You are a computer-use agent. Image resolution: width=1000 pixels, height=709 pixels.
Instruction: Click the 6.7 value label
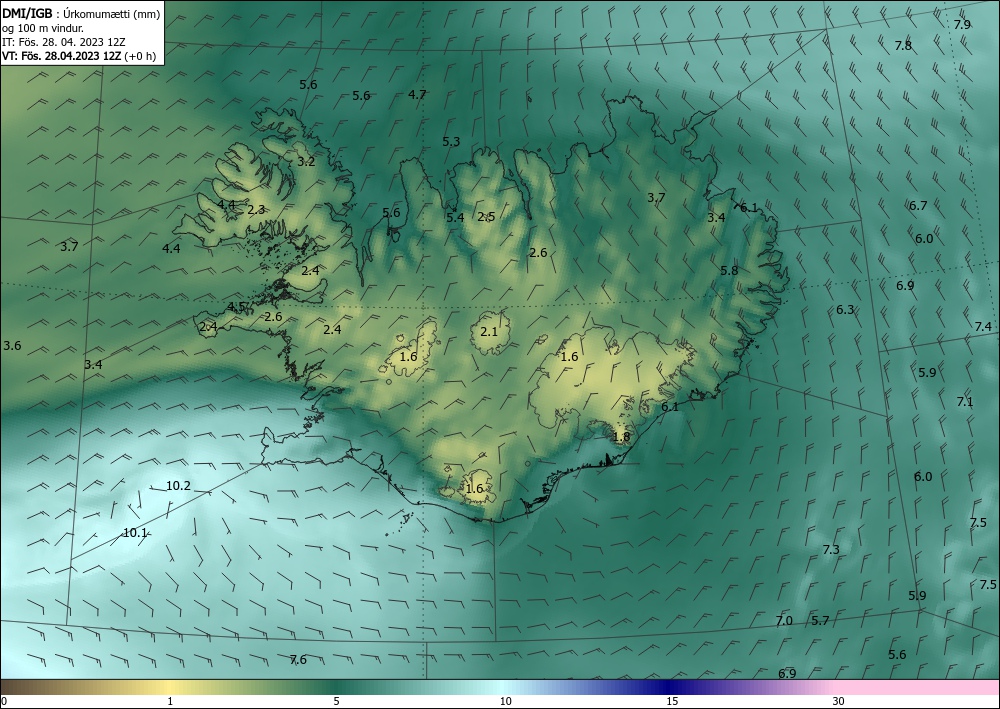point(918,206)
